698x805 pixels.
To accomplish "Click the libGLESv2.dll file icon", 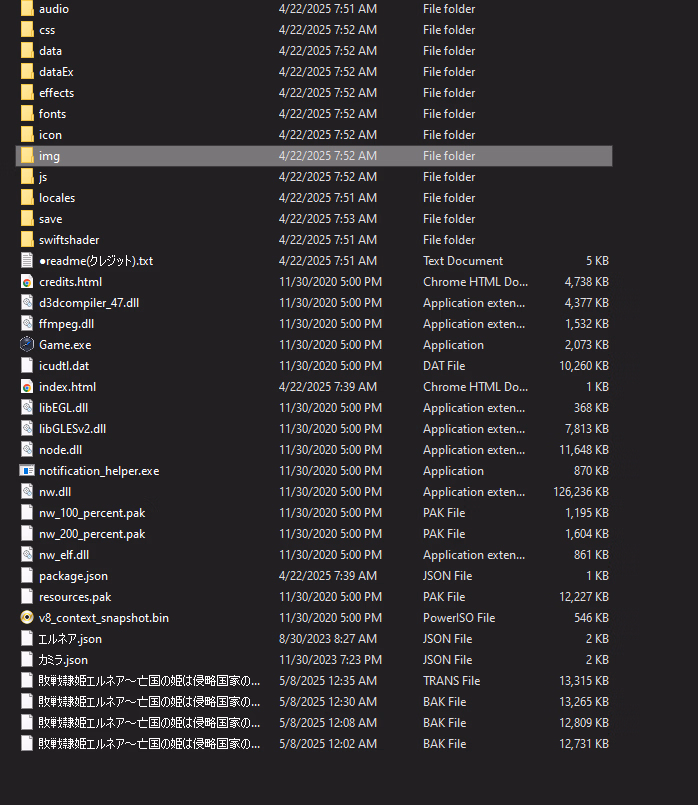I will (x=27, y=429).
